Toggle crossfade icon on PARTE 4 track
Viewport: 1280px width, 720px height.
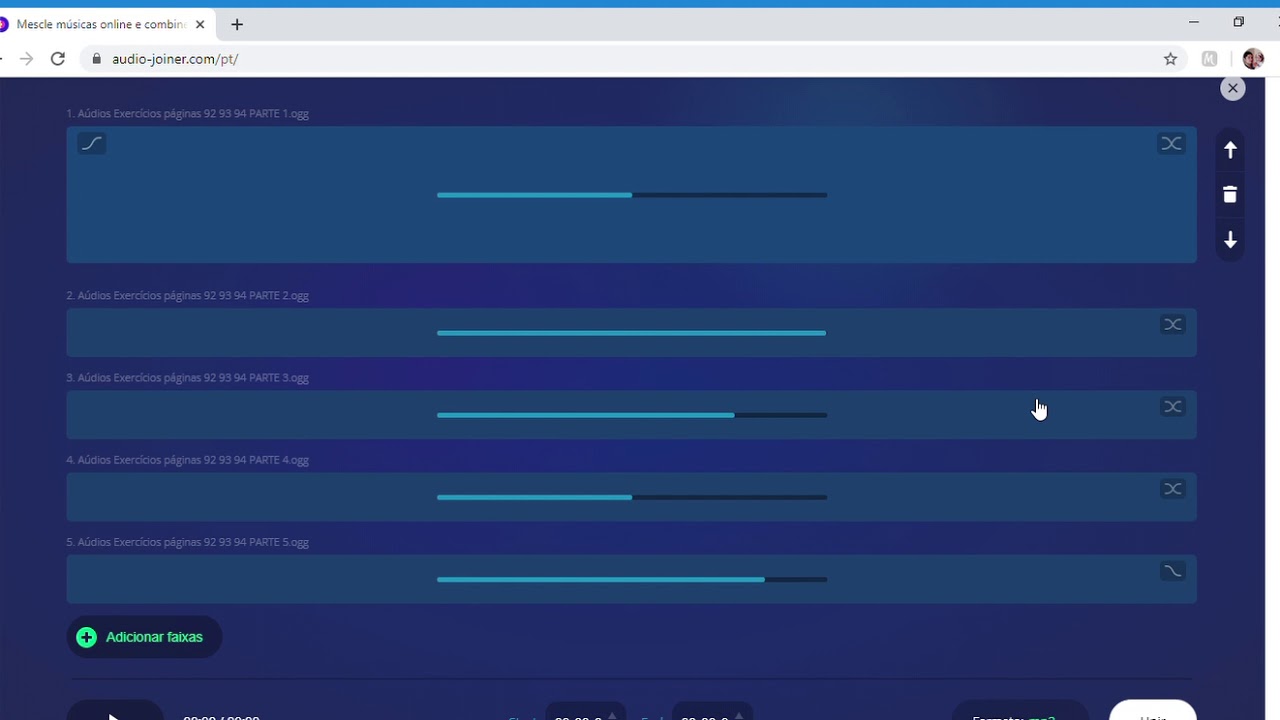pyautogui.click(x=1172, y=488)
